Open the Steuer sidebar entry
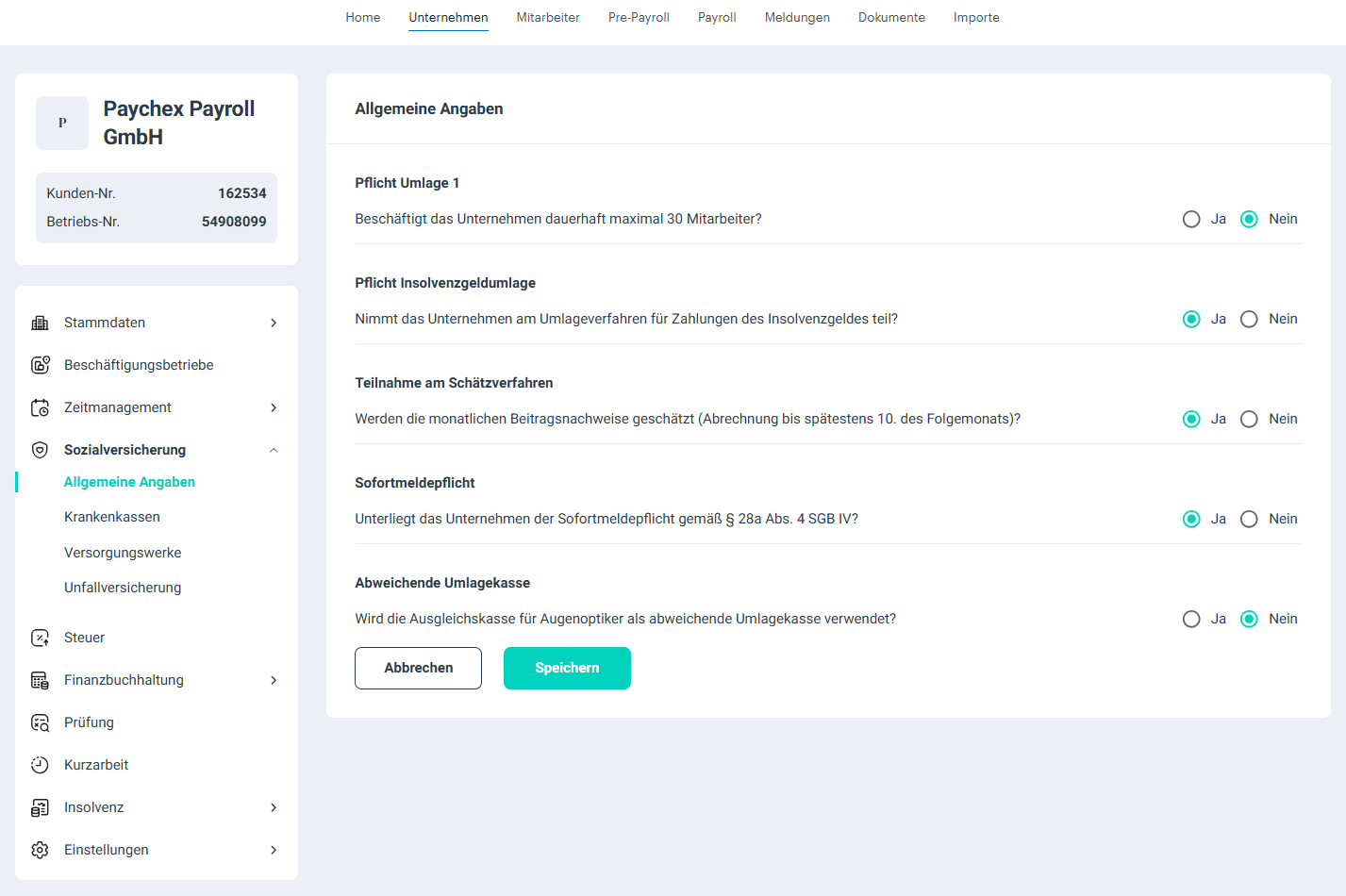Screen dimensions: 1346x896 [84, 638]
